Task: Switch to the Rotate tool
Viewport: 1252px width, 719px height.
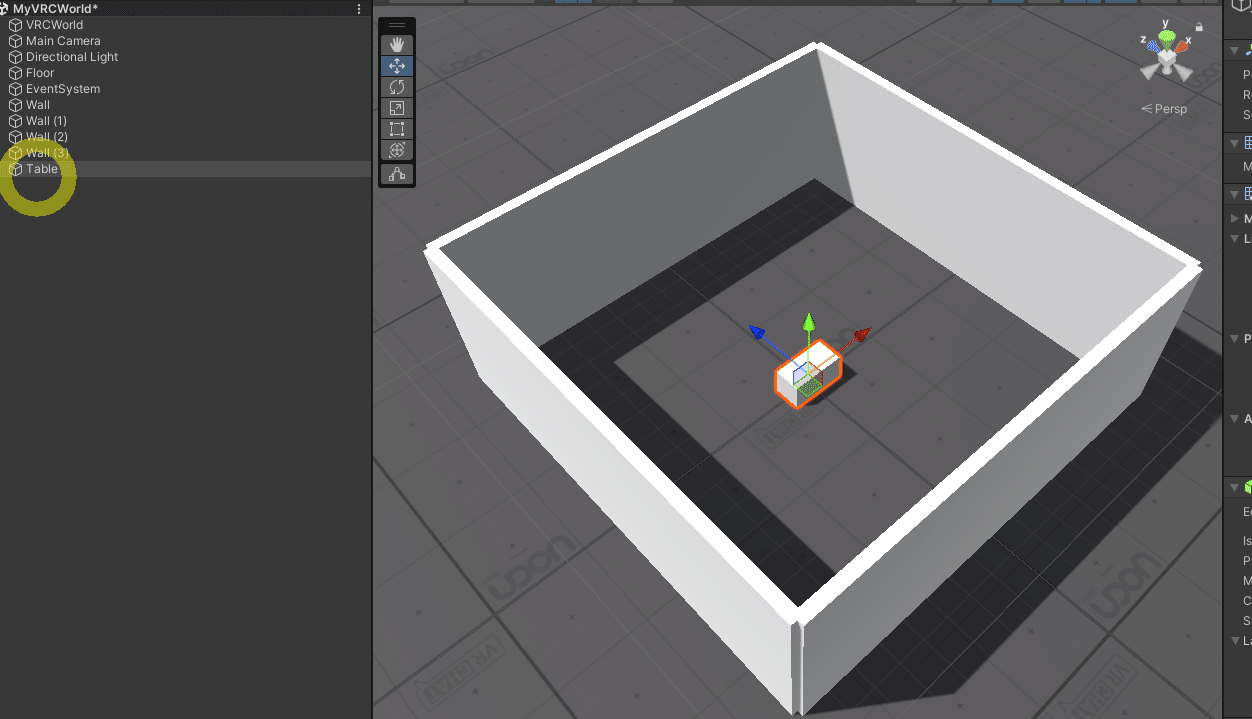Action: [x=397, y=87]
